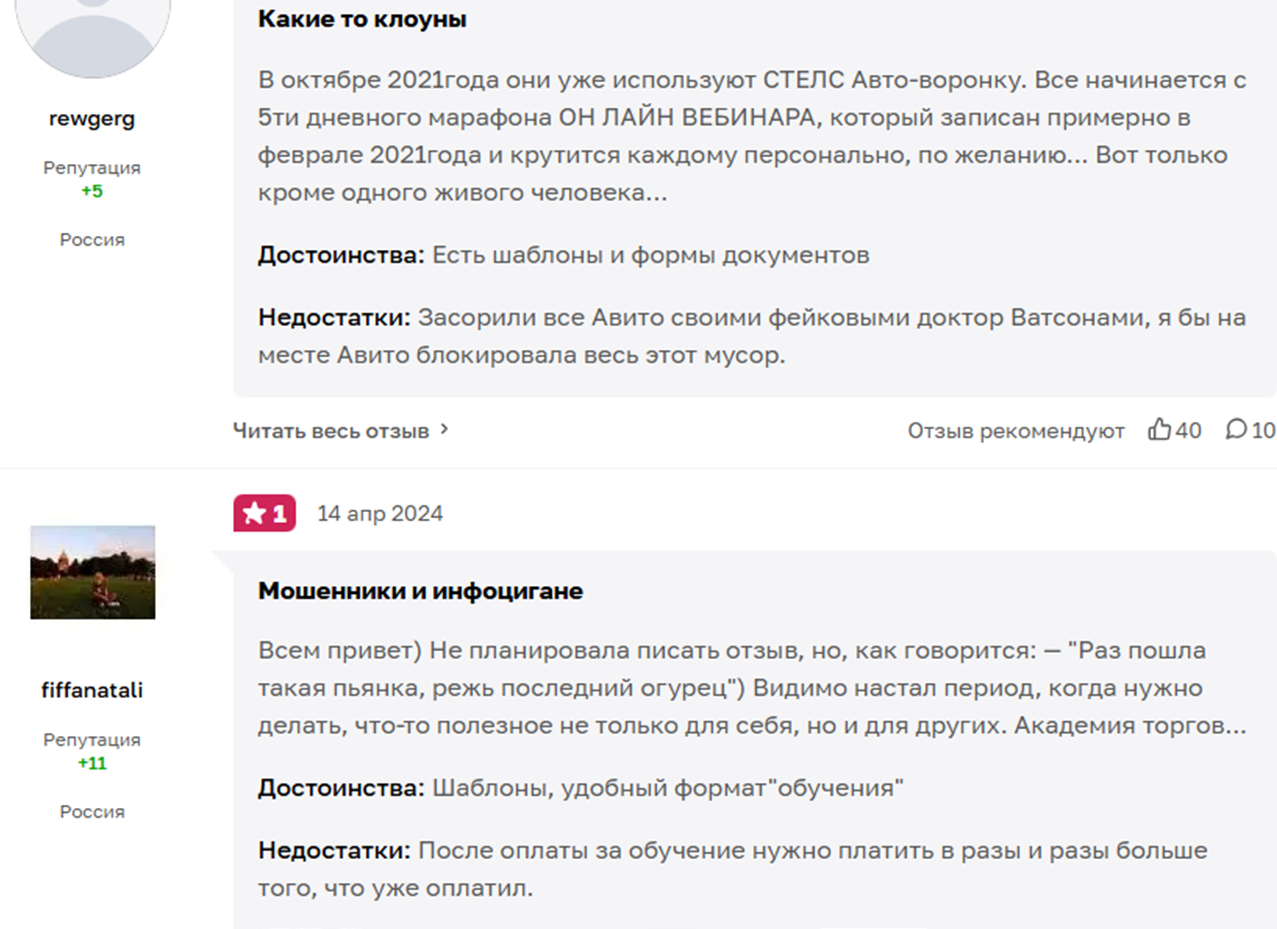
Task: Click the review date "14 апр 2024"
Action: pos(380,514)
